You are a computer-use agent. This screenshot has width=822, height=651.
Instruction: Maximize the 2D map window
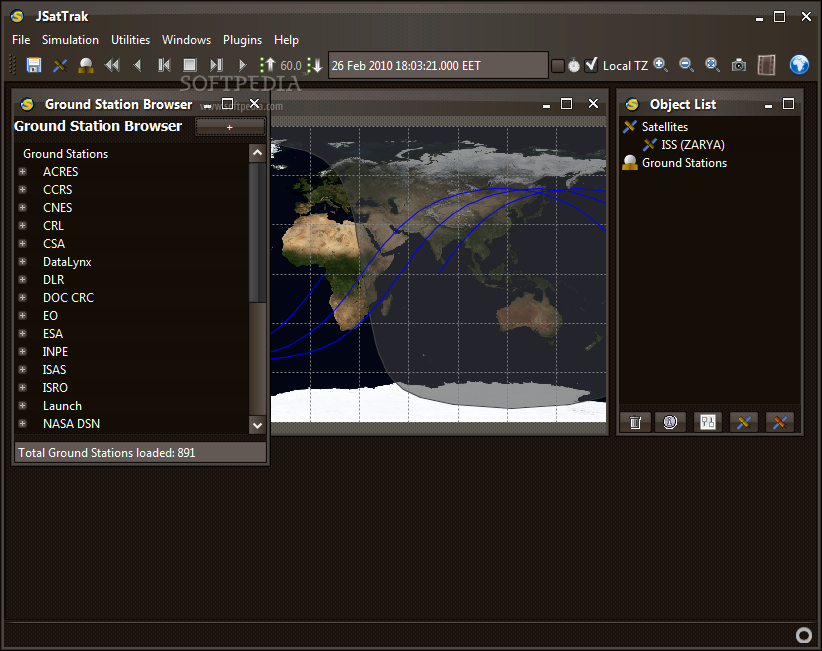coord(566,104)
